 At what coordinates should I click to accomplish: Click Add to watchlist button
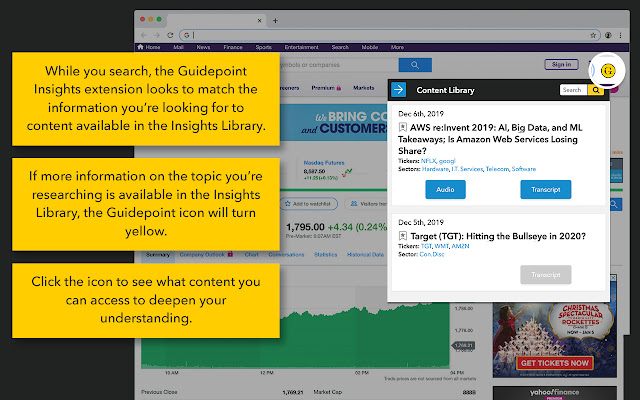coord(309,204)
